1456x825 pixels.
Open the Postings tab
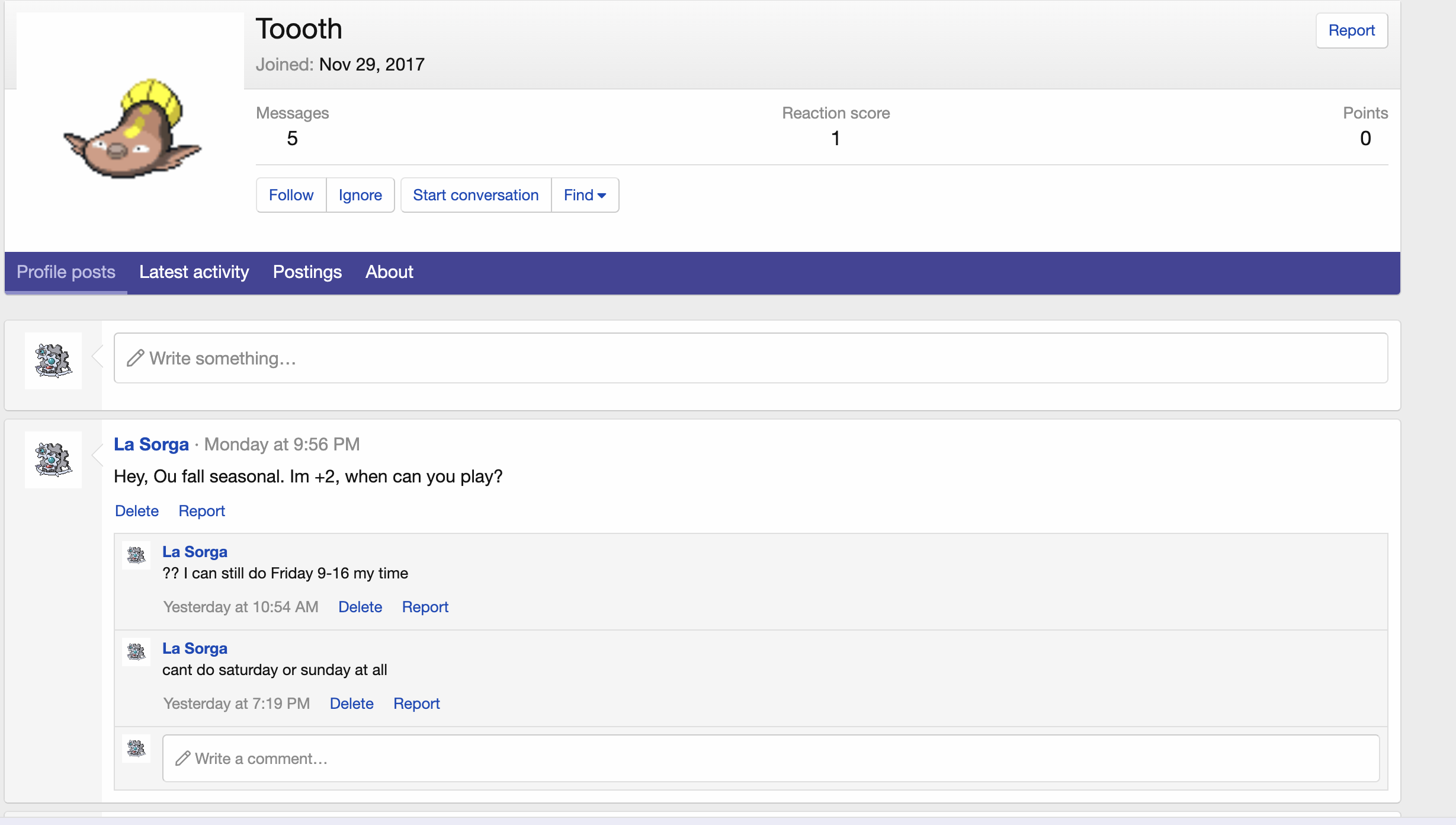tap(307, 272)
